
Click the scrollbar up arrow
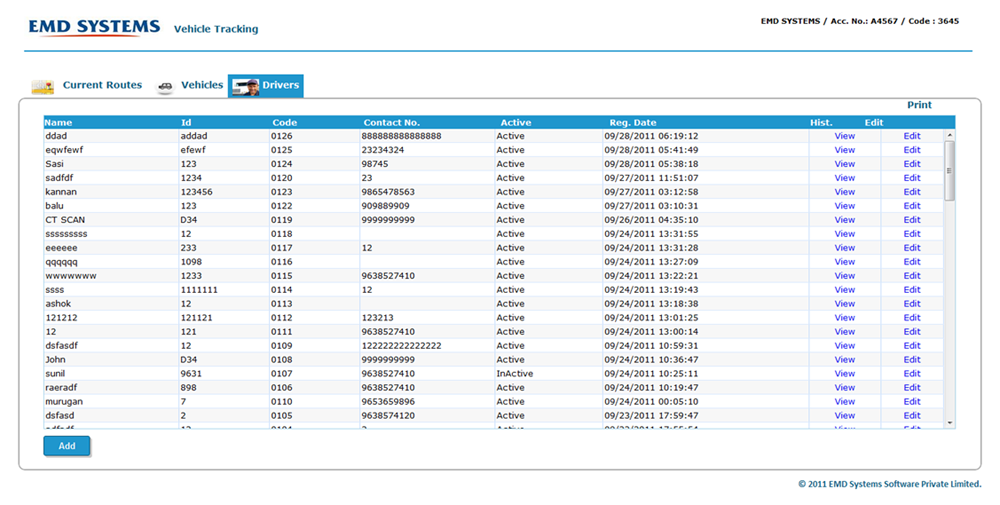pyautogui.click(x=949, y=135)
